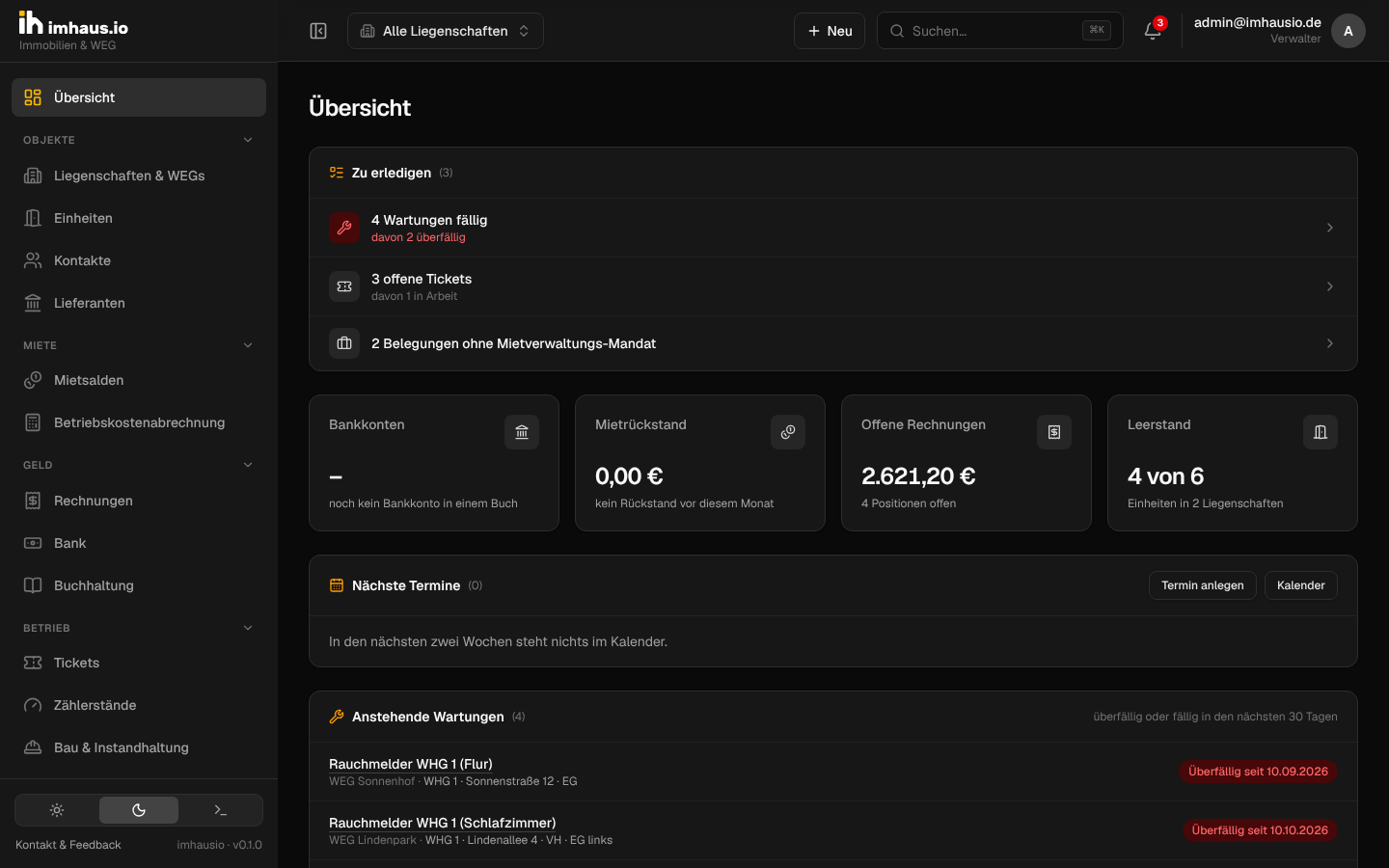Open Liegenschaften & WEGs
The height and width of the screenshot is (868, 1389).
click(139, 176)
